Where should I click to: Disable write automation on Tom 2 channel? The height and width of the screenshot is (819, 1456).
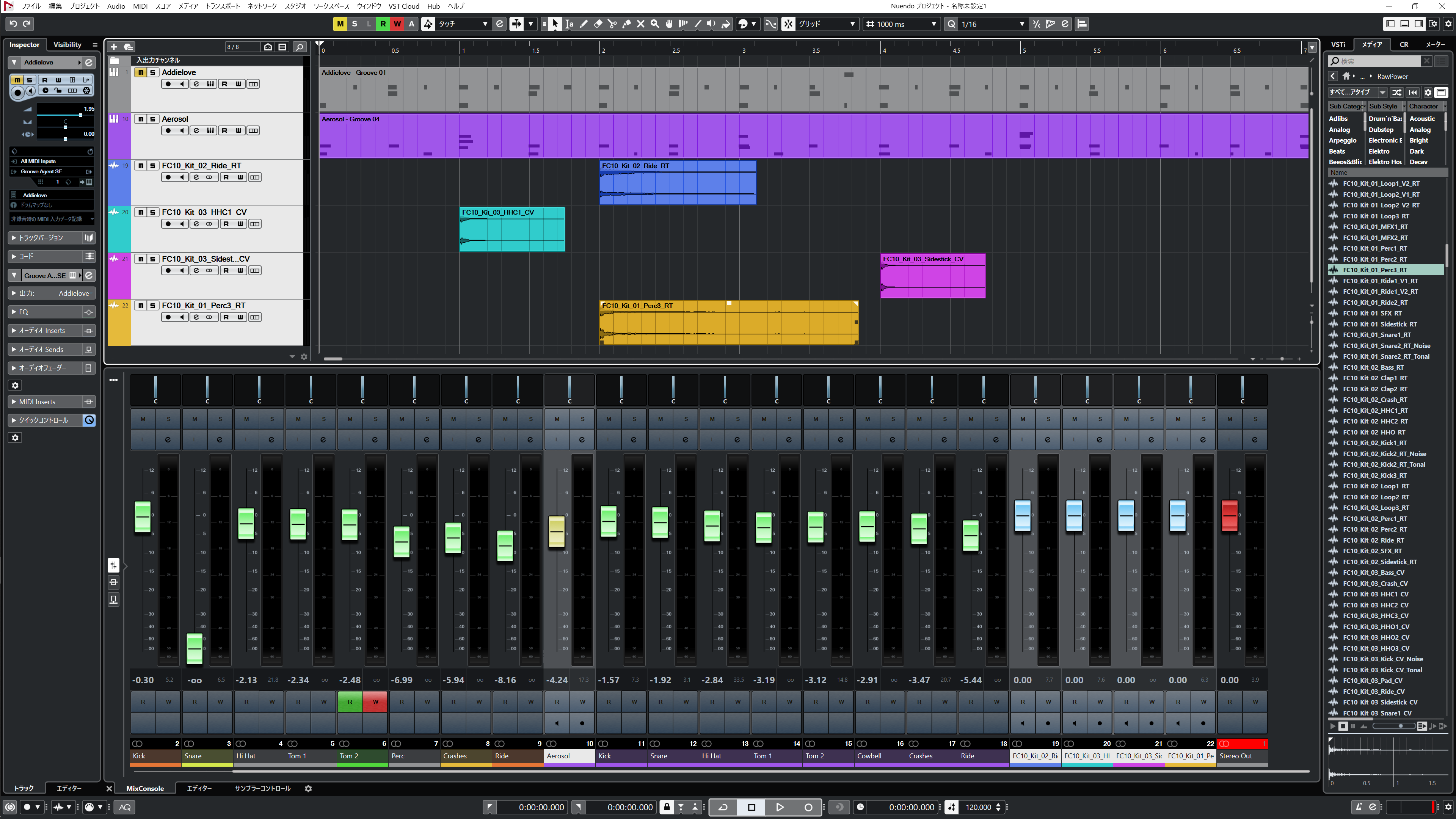(375, 701)
